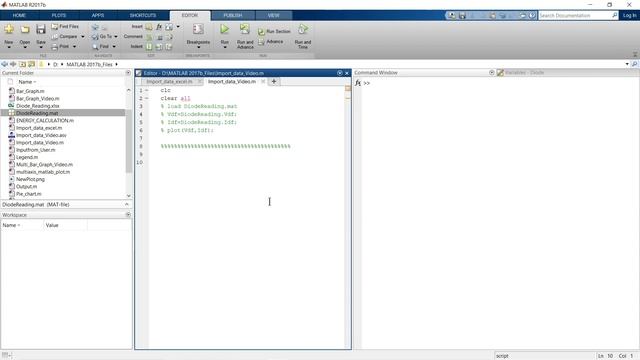640x360 pixels.
Task: Close the Import_data_Video.m tab
Action: pyautogui.click(x=263, y=82)
